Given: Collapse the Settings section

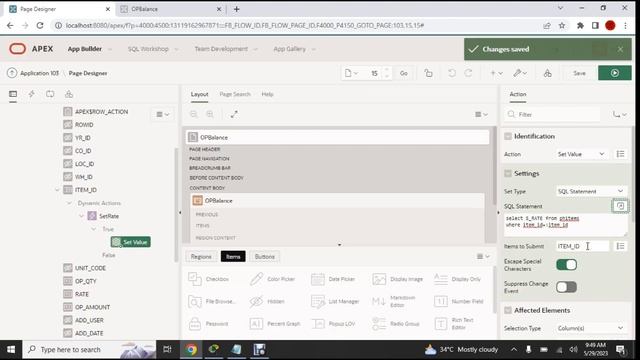Looking at the screenshot, I should pos(508,173).
